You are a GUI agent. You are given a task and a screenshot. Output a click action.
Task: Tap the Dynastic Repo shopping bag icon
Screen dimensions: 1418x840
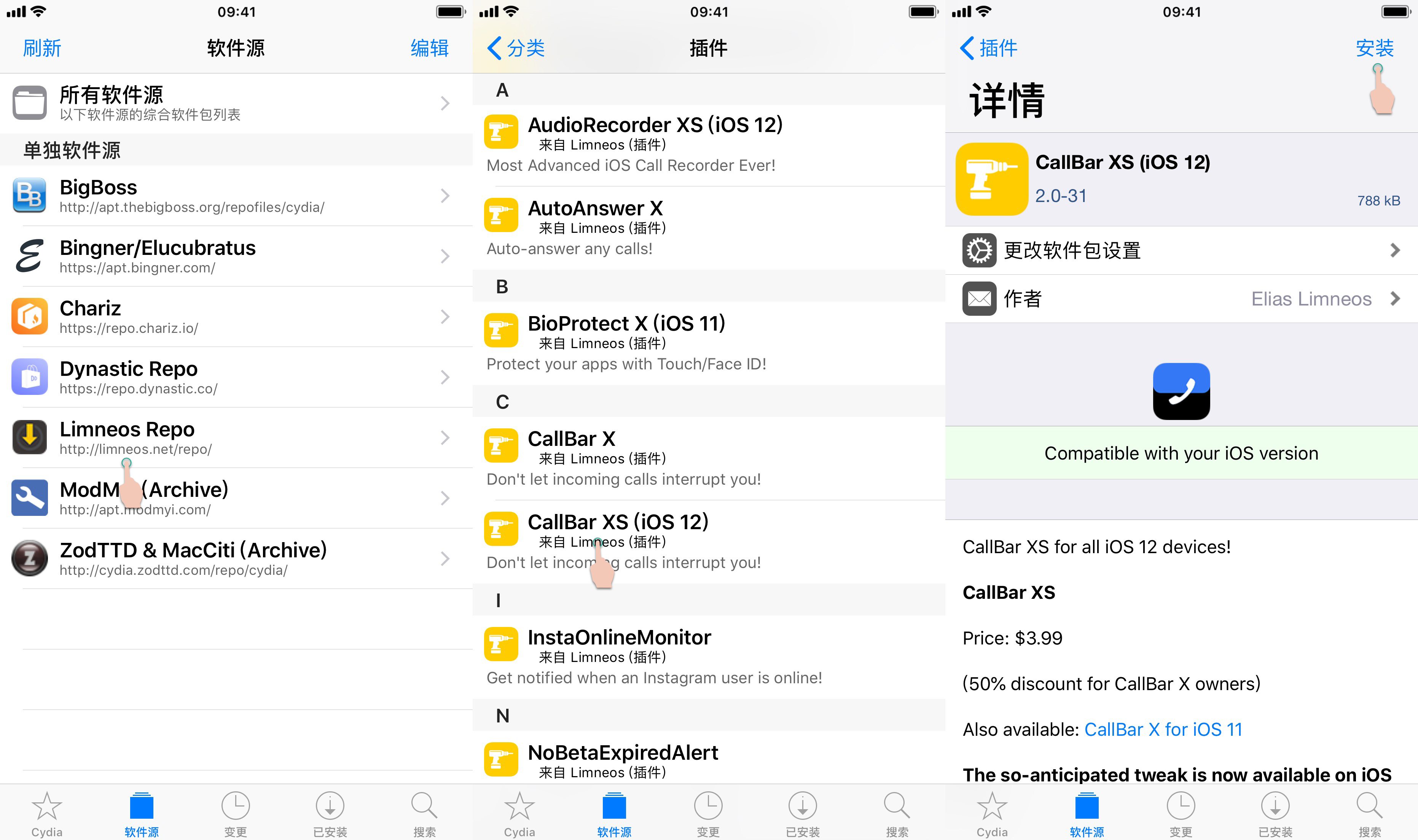29,377
